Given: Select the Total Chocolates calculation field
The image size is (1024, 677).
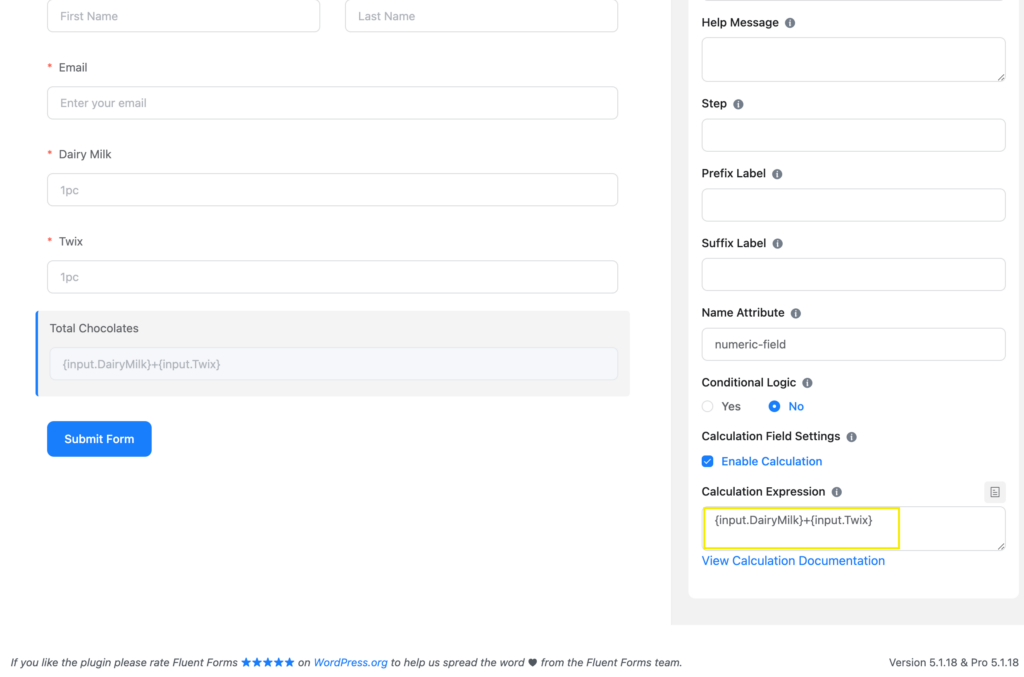Looking at the screenshot, I should [333, 364].
